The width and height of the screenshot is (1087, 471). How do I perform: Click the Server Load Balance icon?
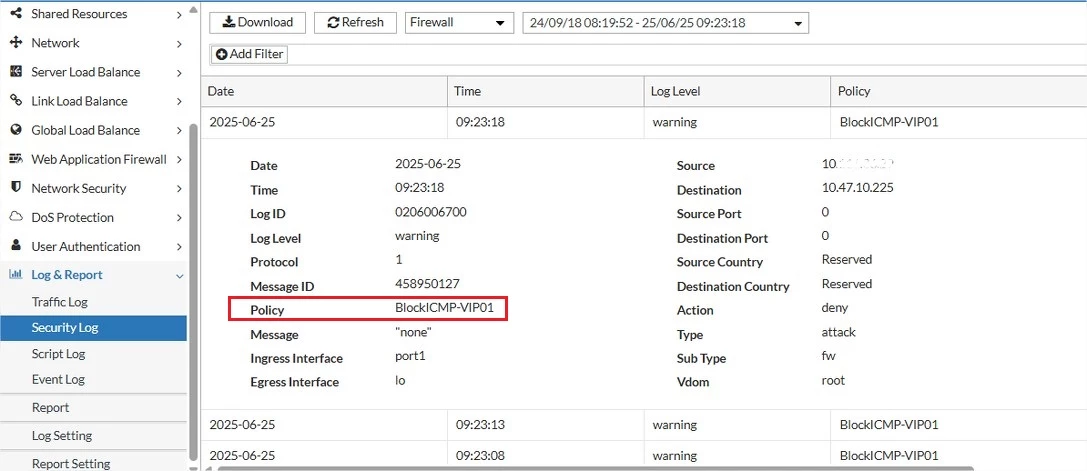(x=16, y=72)
